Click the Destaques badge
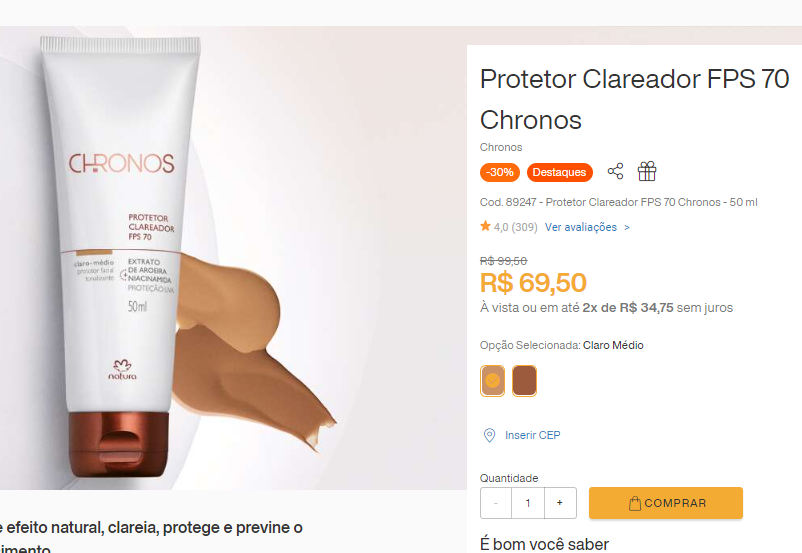Viewport: 802px width, 553px height. click(560, 172)
